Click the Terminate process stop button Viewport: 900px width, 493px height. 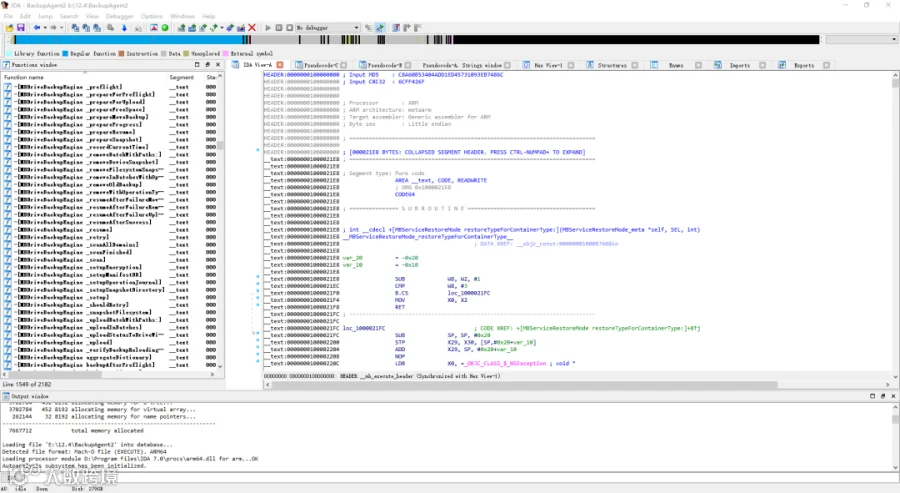(x=290, y=28)
